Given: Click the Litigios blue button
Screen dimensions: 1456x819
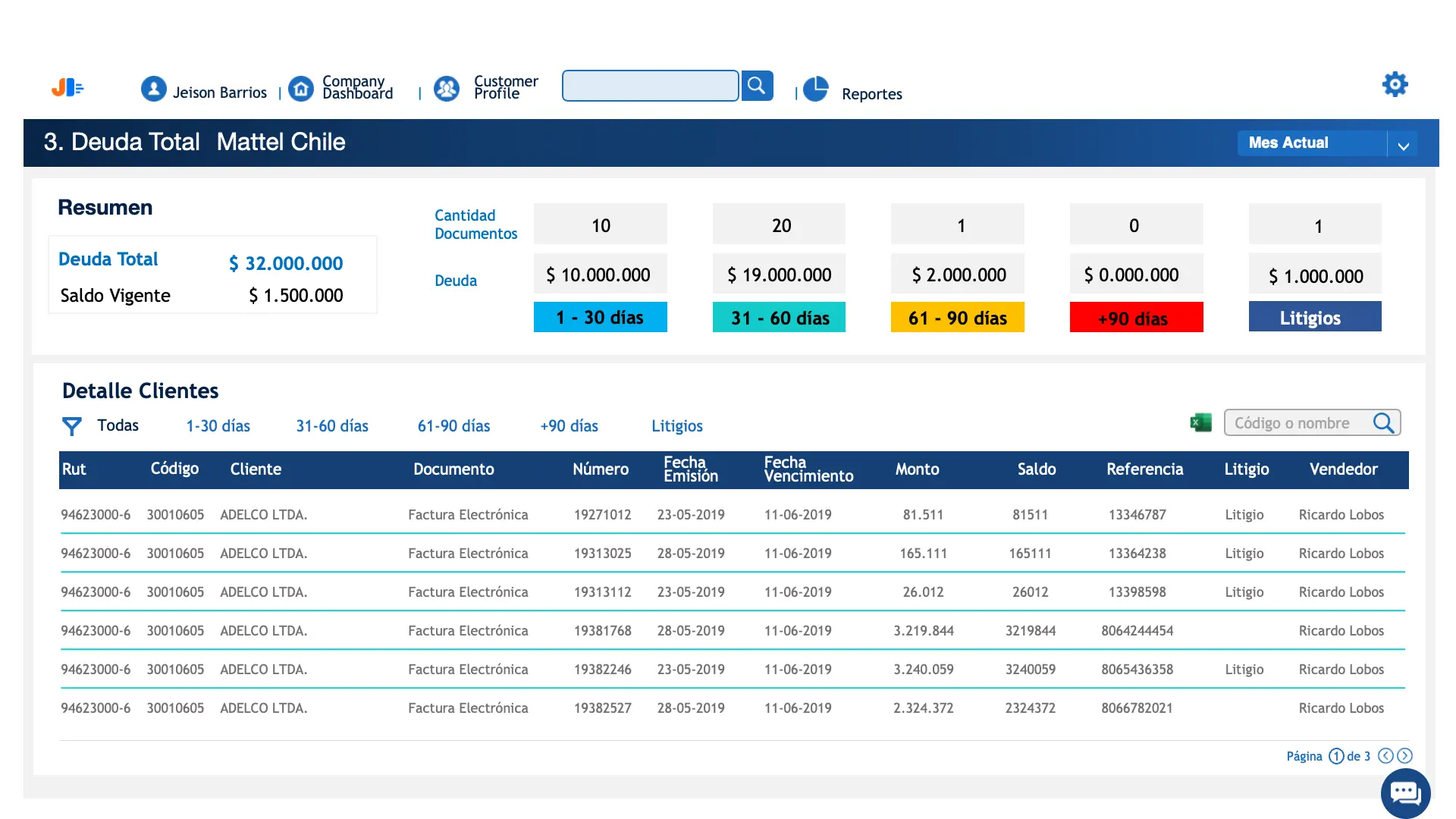Looking at the screenshot, I should (1314, 317).
